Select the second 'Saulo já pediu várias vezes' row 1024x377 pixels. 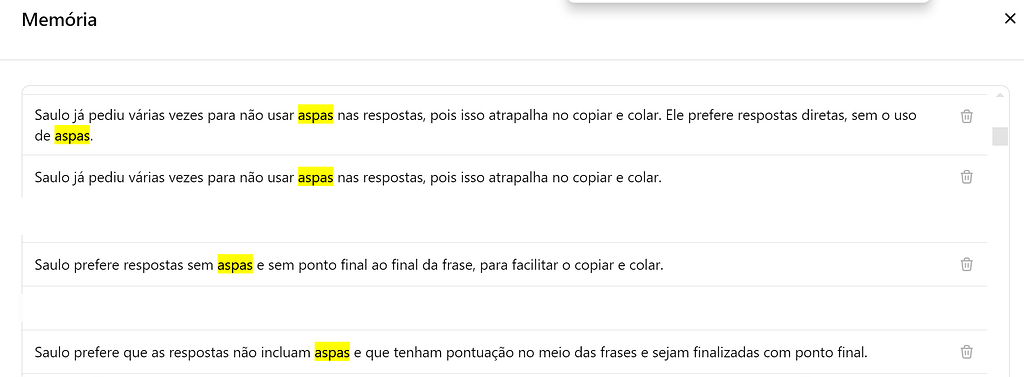coord(505,176)
